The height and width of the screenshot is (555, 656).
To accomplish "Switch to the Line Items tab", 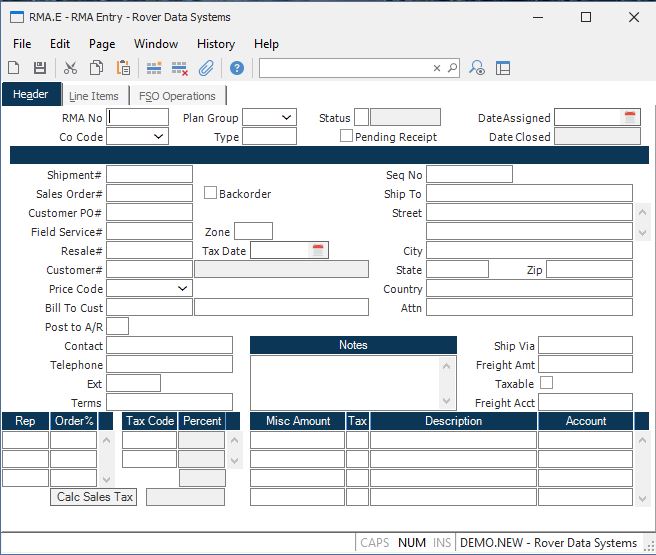I will tap(94, 96).
